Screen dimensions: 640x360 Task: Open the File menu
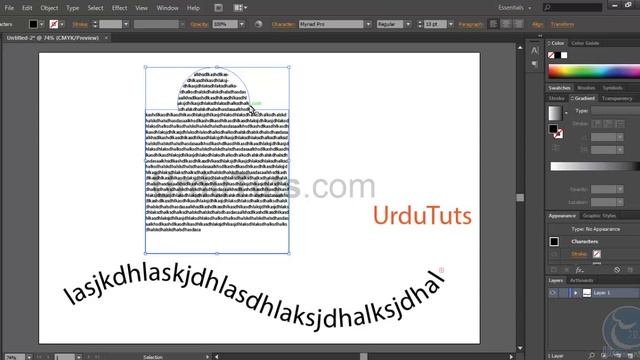(9, 8)
